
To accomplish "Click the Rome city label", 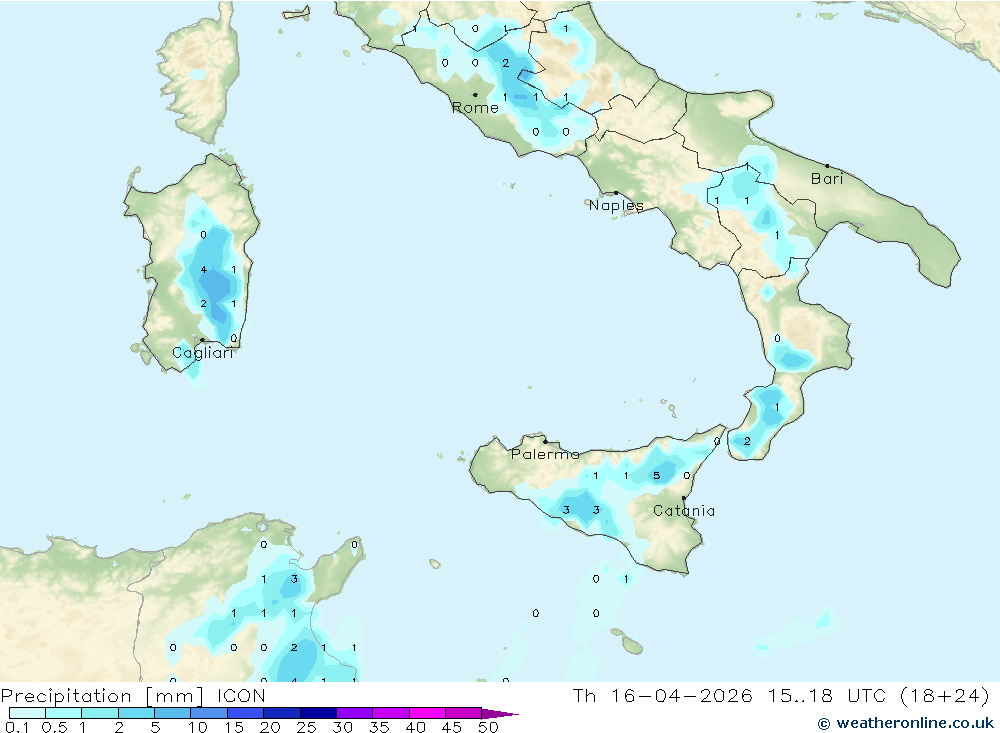I will (475, 108).
